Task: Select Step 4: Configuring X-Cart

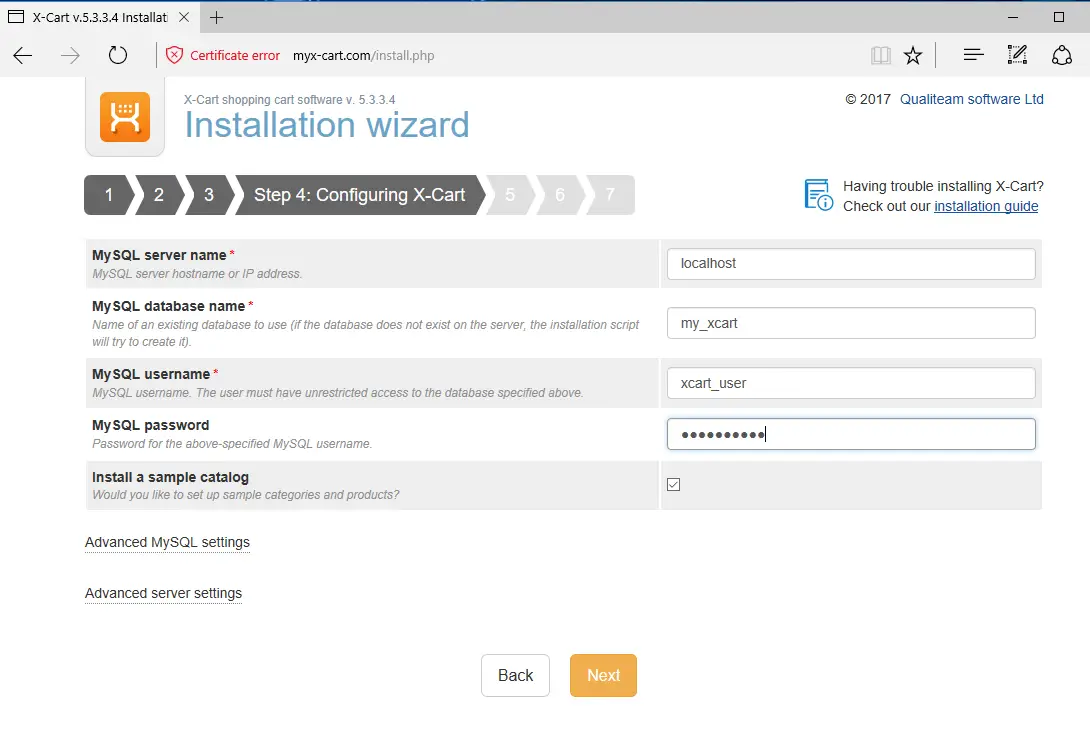Action: pyautogui.click(x=359, y=195)
